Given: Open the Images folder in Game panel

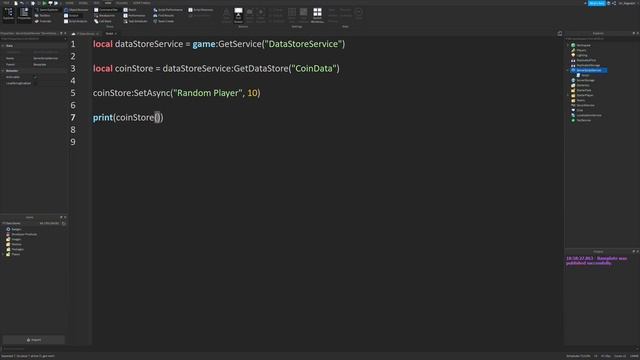Looking at the screenshot, I should (13, 239).
